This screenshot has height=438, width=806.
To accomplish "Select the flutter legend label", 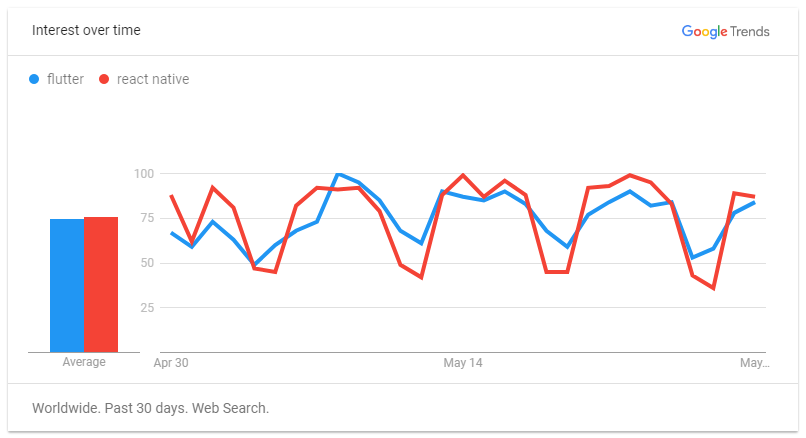I will (x=65, y=79).
